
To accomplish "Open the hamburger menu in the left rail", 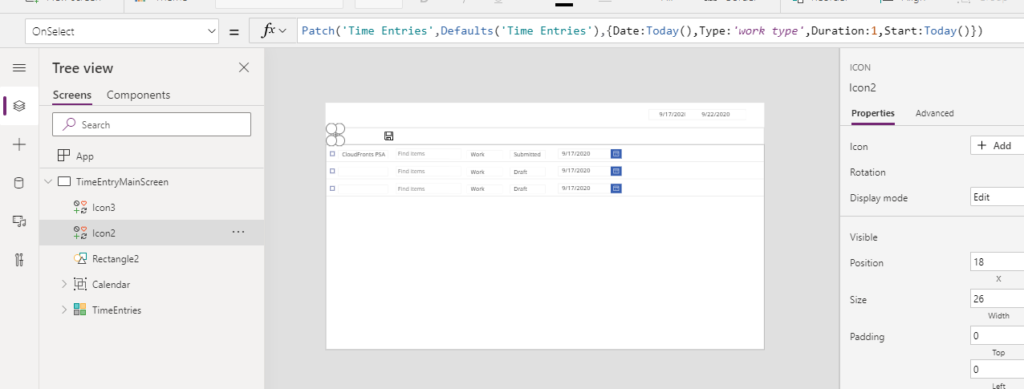I will pos(19,68).
